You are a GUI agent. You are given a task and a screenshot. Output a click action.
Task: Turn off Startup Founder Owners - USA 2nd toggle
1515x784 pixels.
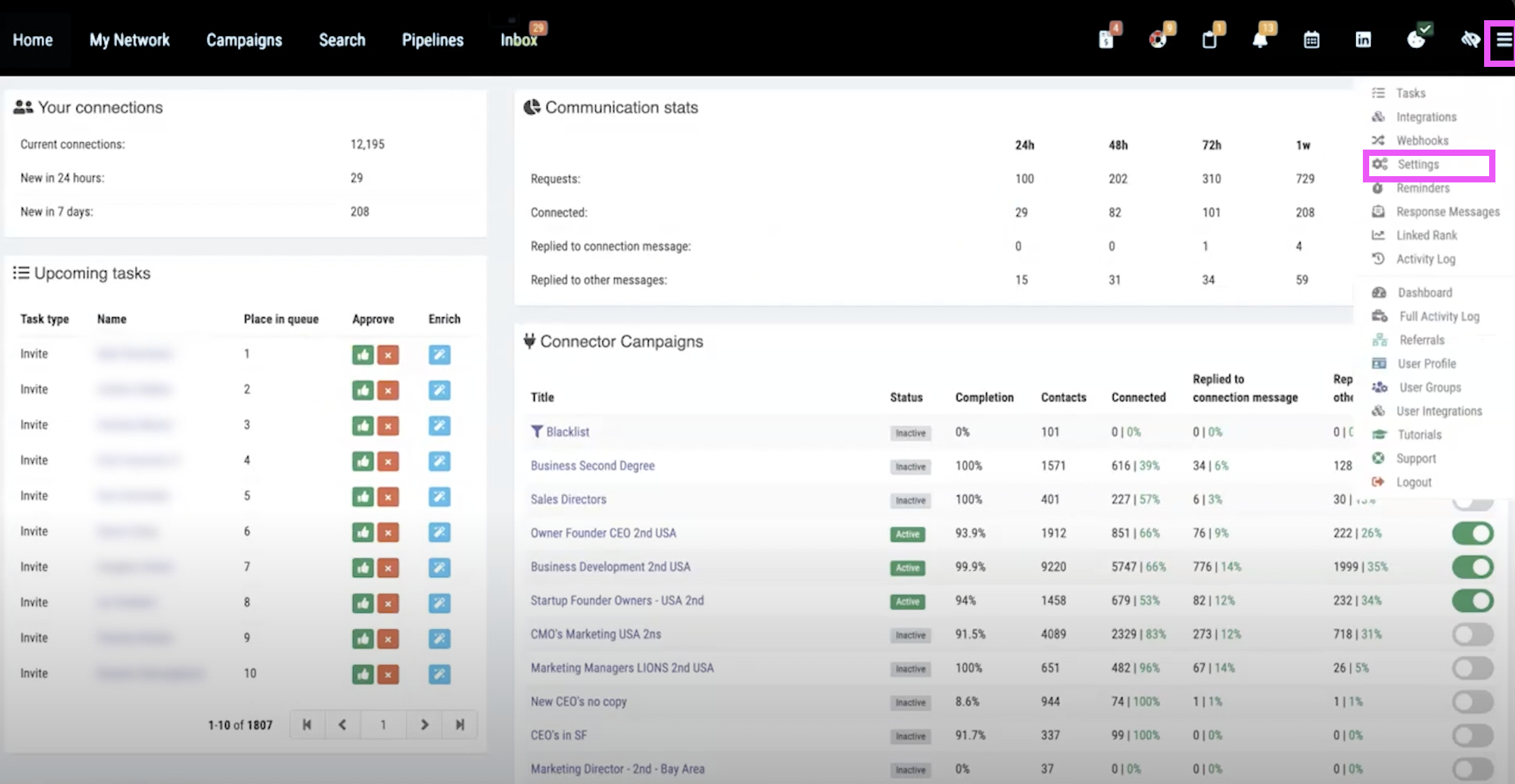pyautogui.click(x=1473, y=601)
